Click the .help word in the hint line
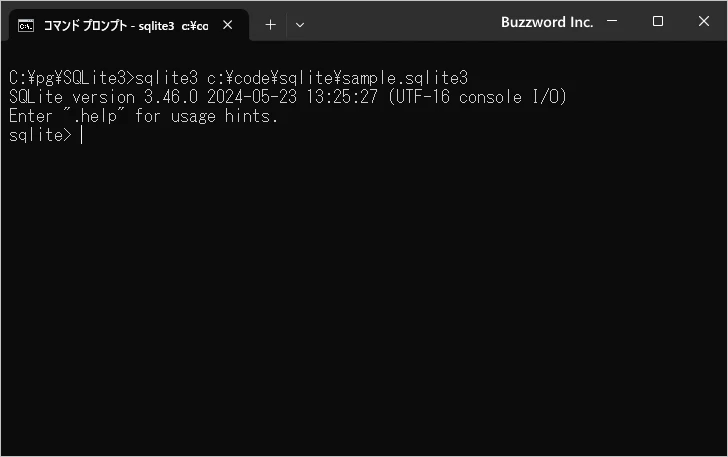Viewport: 728px width, 457px height. coord(95,116)
